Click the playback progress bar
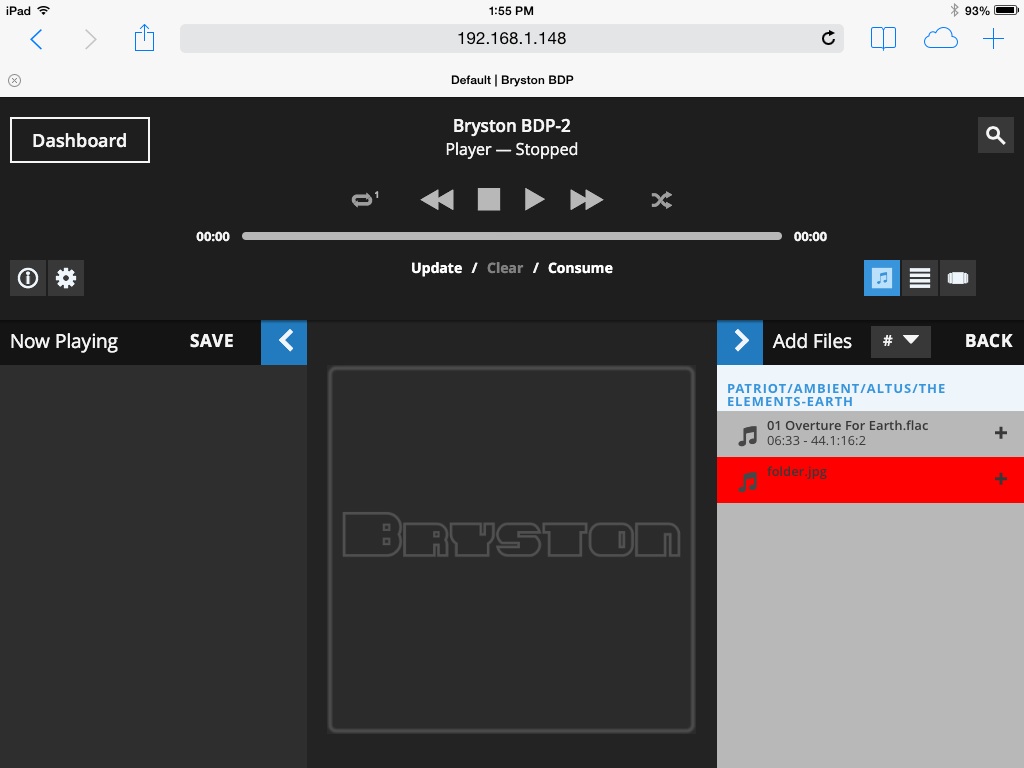Screen dimensions: 1024x768 point(511,236)
